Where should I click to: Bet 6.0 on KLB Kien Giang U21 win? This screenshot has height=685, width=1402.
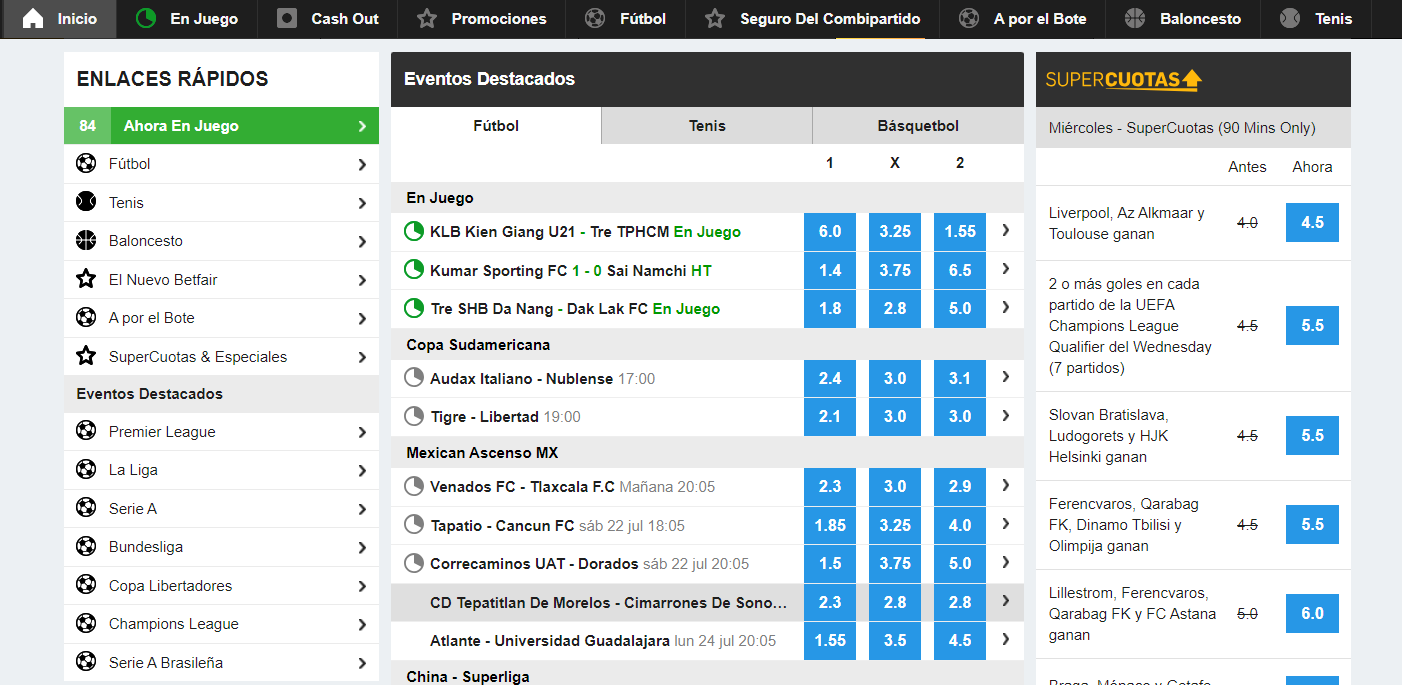(830, 231)
